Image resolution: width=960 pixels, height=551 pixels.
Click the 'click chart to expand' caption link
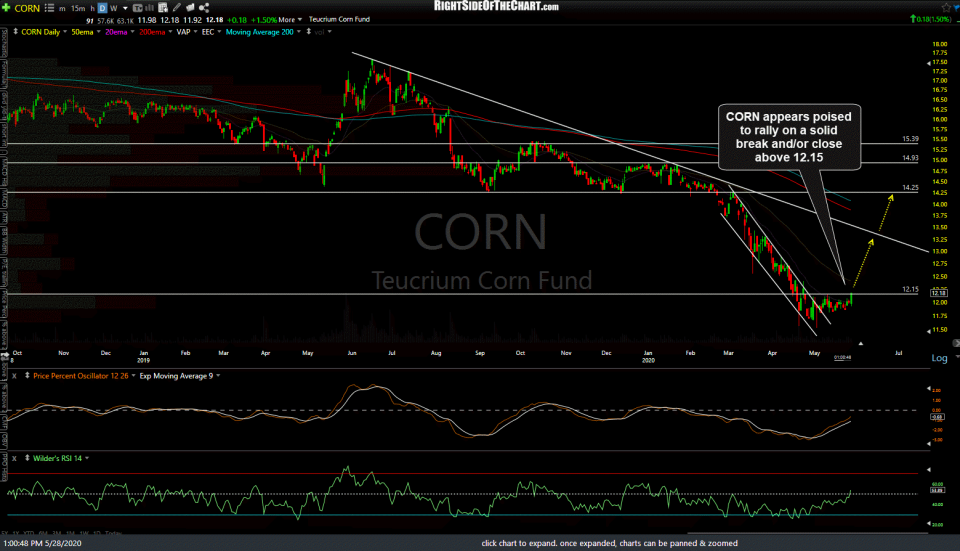(609, 543)
